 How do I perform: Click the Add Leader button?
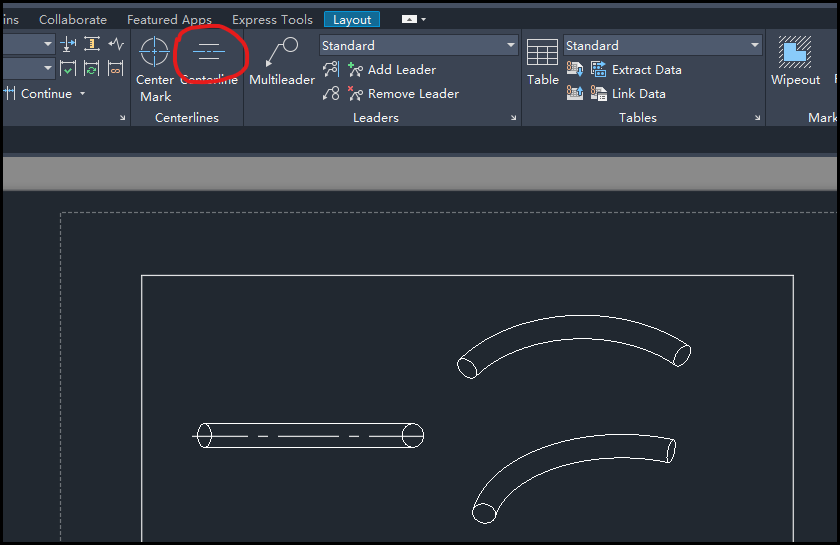tap(392, 70)
